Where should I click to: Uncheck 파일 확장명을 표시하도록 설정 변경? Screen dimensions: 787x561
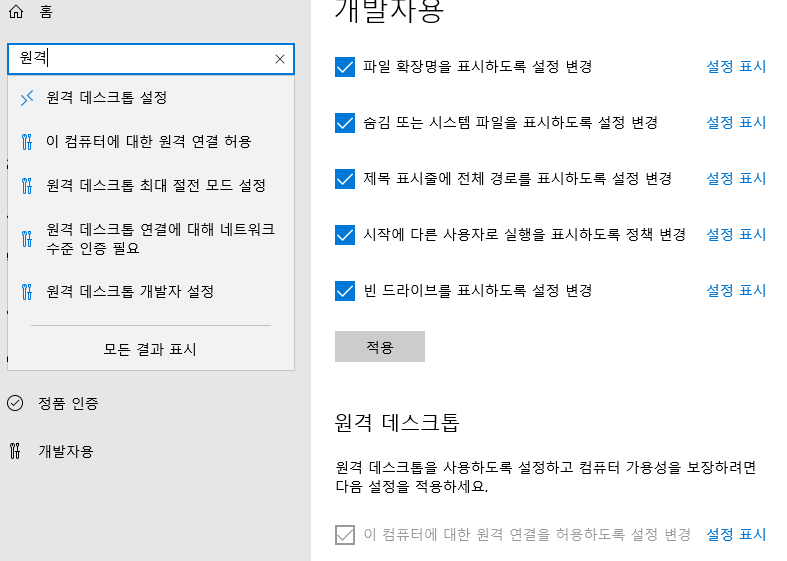[x=345, y=67]
